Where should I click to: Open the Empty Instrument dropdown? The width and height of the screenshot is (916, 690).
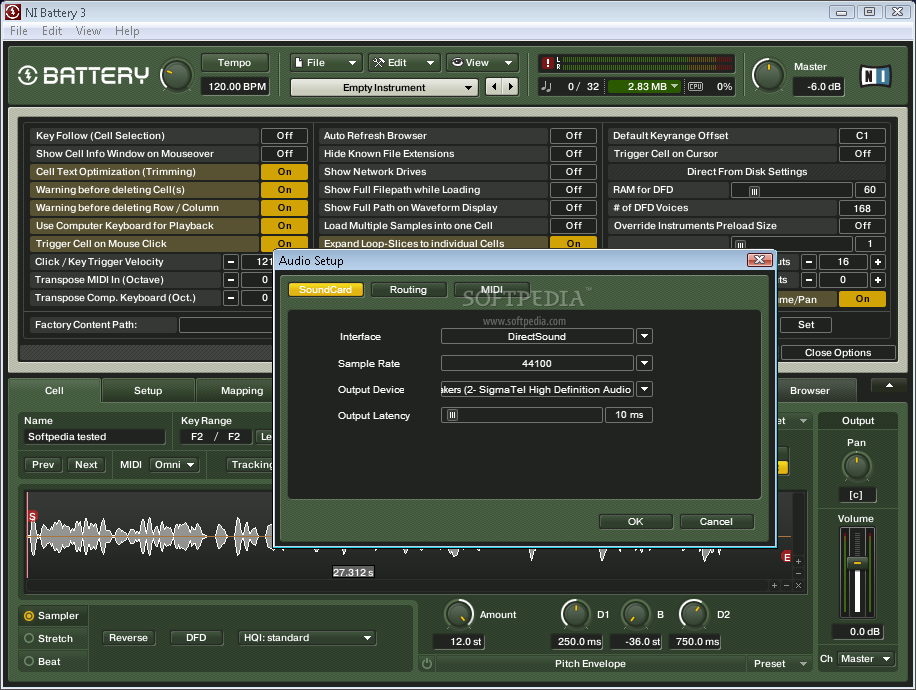384,88
